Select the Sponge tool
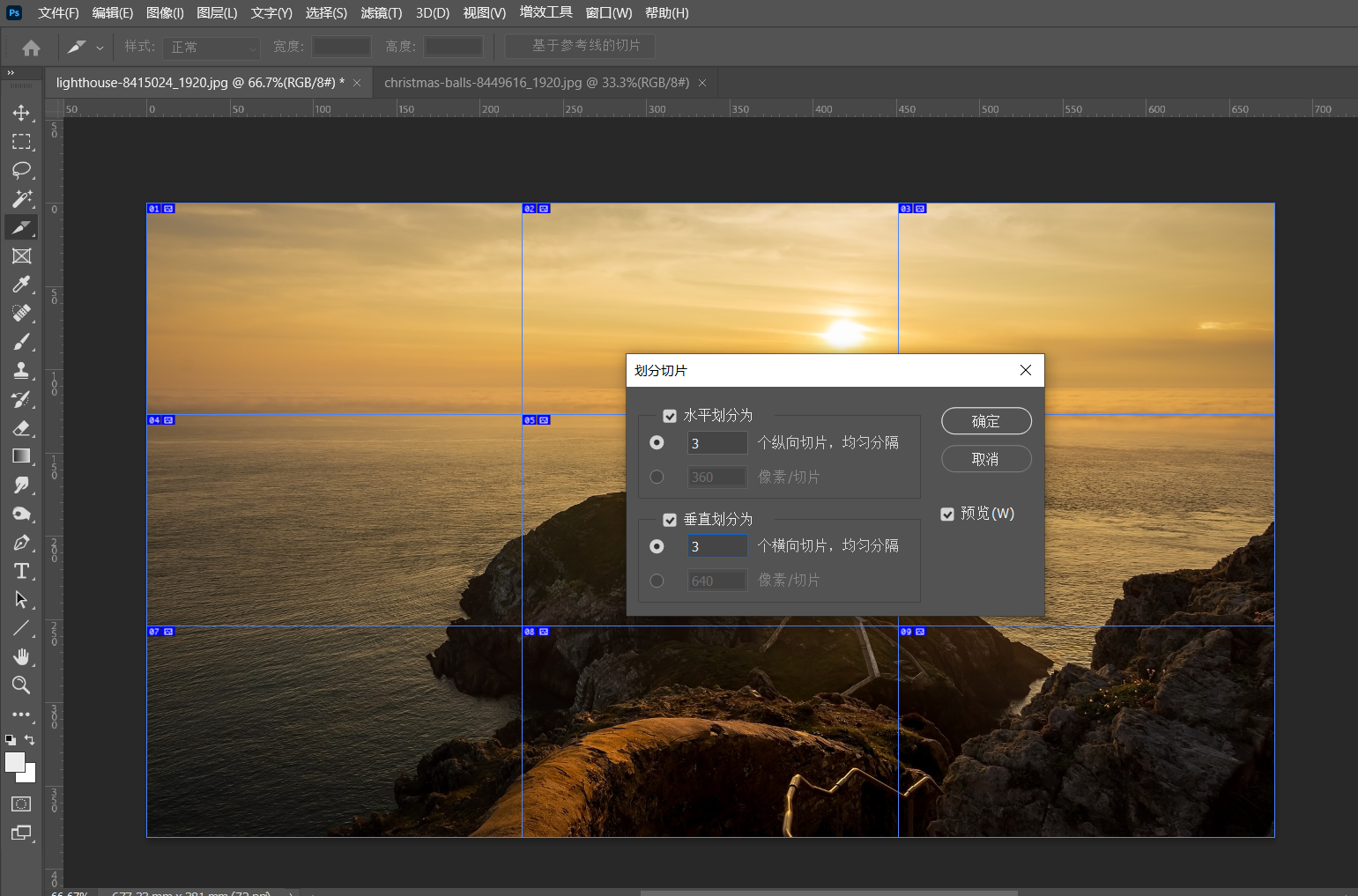Image resolution: width=1358 pixels, height=896 pixels. 21,514
